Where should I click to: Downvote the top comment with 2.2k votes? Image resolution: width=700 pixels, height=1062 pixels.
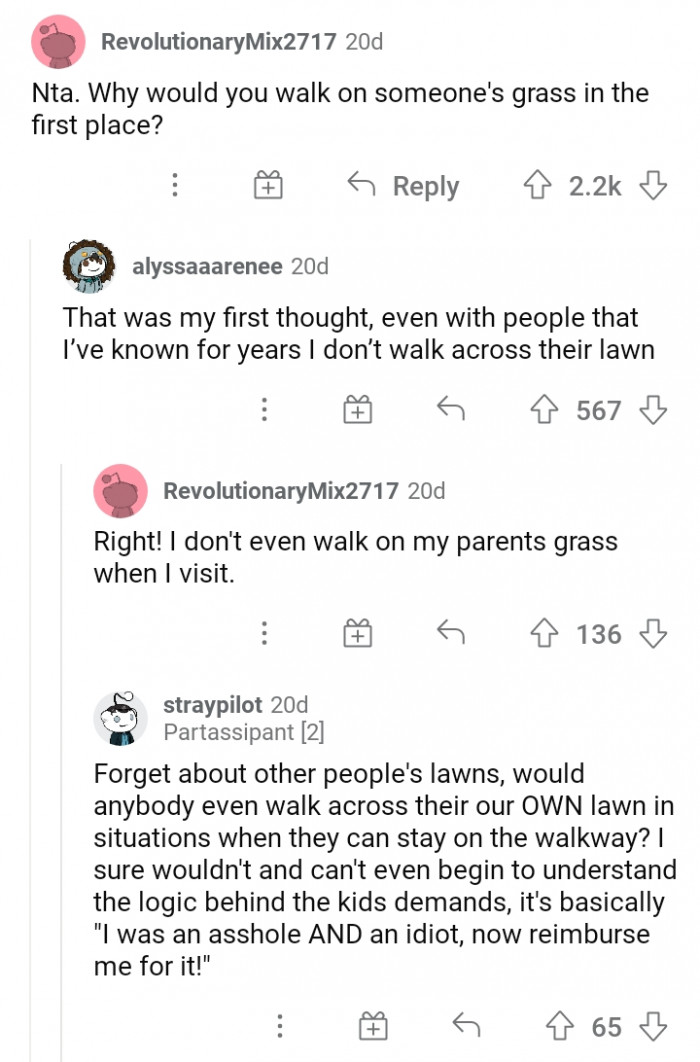(652, 186)
